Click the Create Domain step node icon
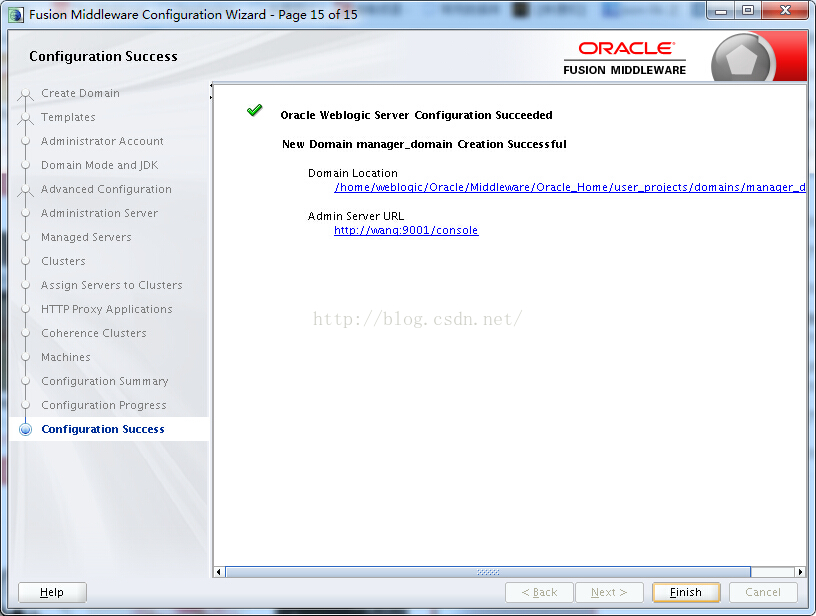This screenshot has width=816, height=616. pyautogui.click(x=25, y=94)
